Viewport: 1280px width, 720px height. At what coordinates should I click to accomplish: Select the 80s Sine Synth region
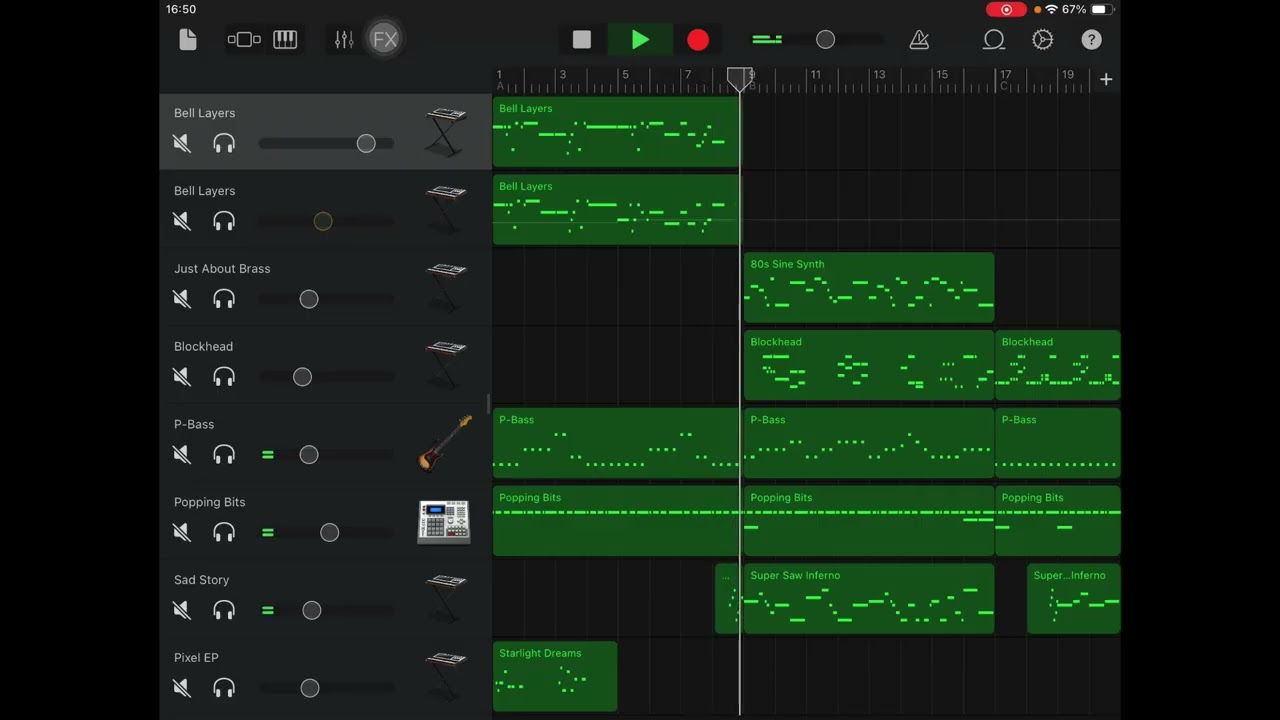(x=868, y=287)
